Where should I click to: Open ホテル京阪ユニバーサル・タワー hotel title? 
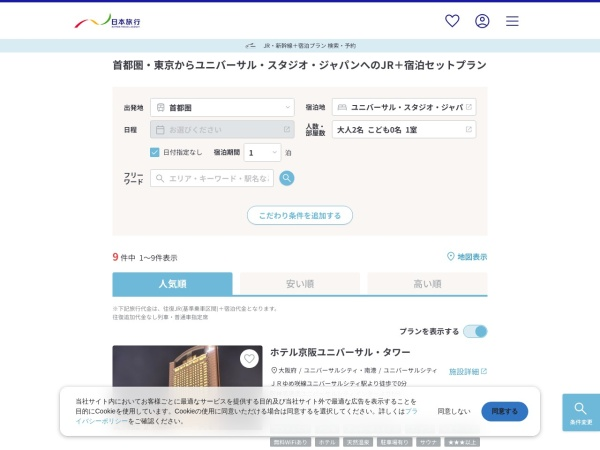tap(340, 352)
